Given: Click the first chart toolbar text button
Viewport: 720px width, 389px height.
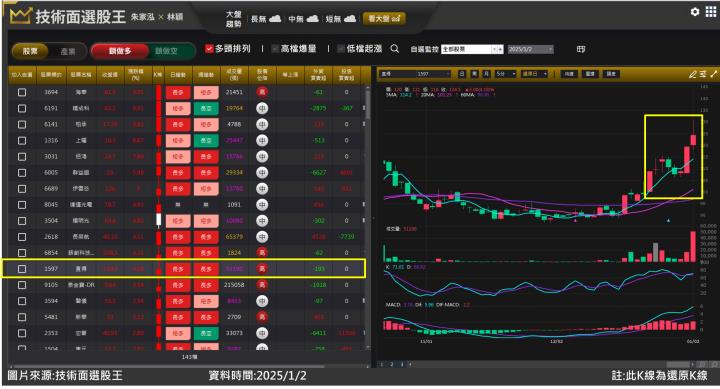Looking at the screenshot, I should click(x=569, y=74).
